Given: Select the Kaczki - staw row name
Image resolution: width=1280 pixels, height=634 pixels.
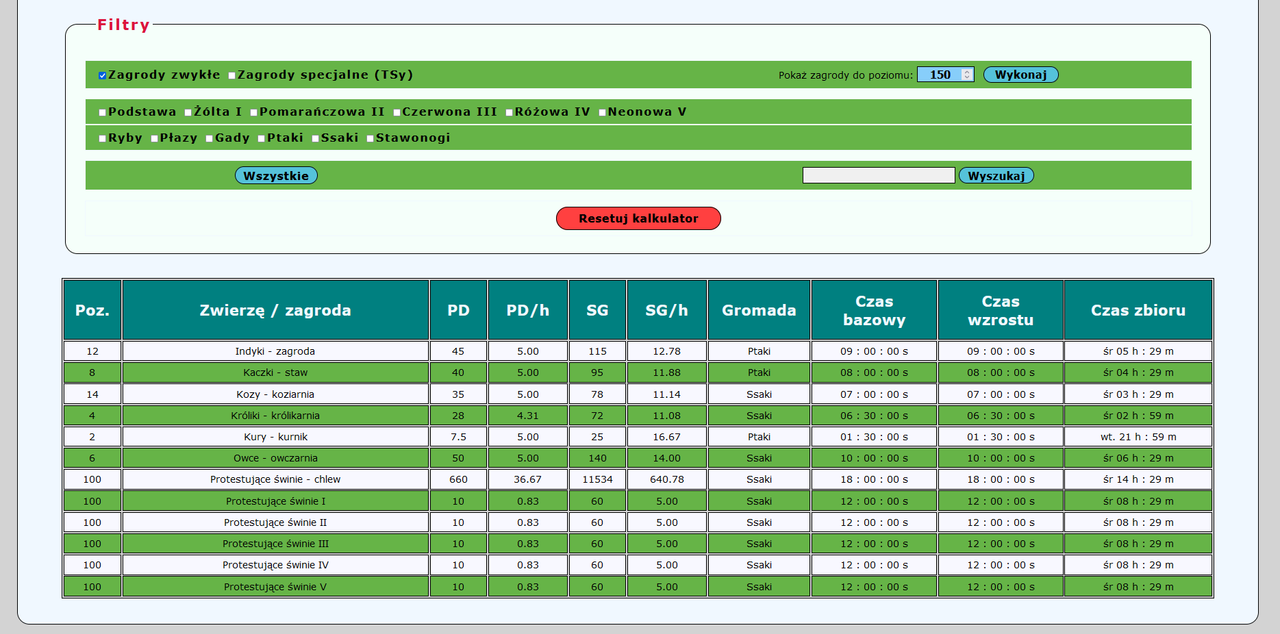Looking at the screenshot, I should (276, 372).
